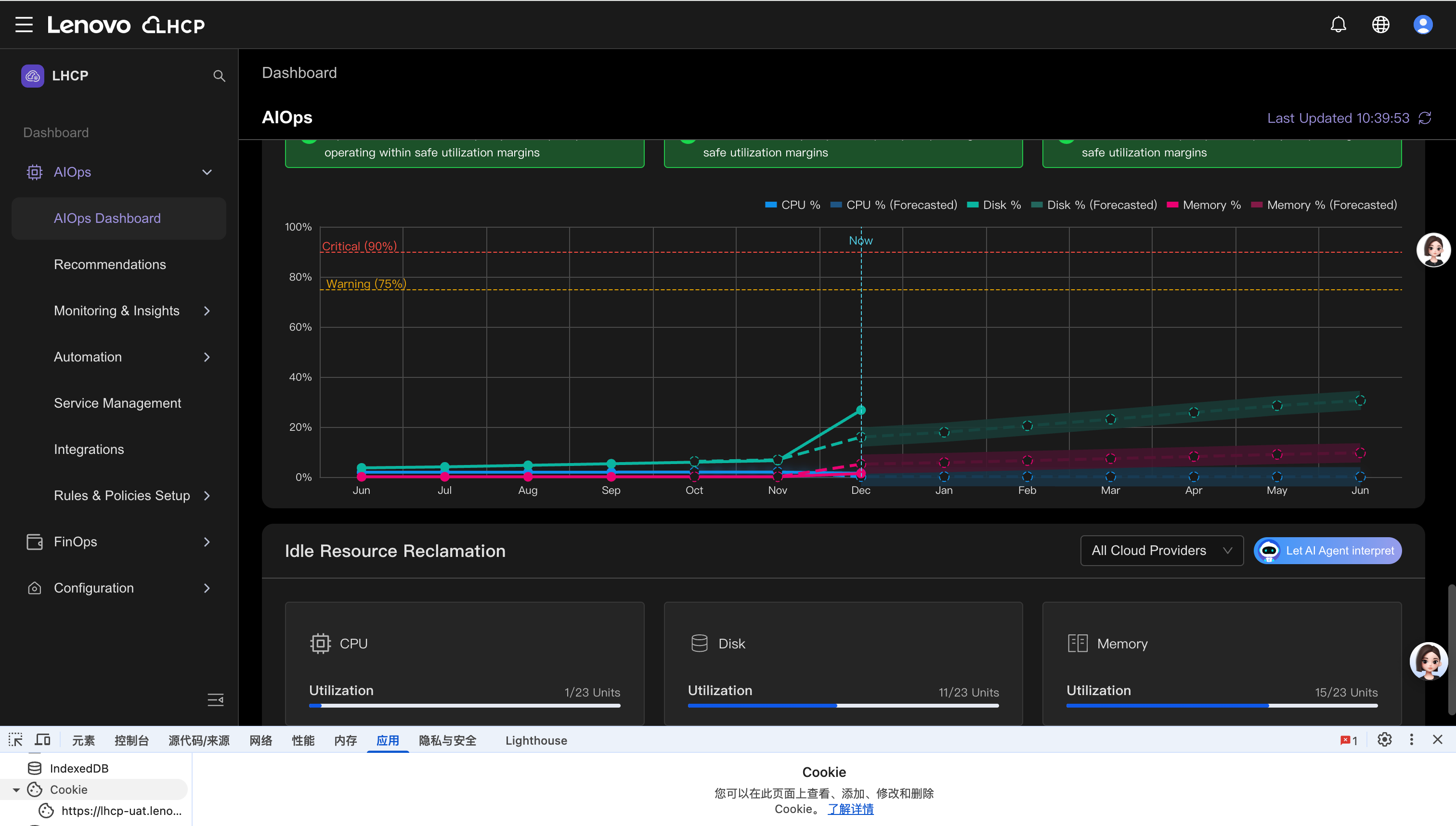Click the Memory icon in the card
The image size is (1456, 826).
1078,643
